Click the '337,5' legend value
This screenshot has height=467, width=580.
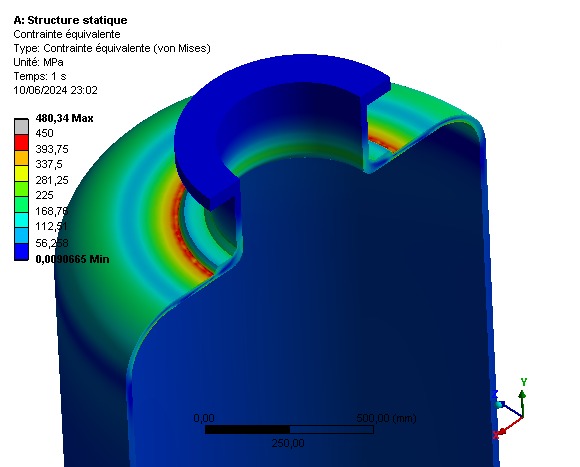point(49,164)
